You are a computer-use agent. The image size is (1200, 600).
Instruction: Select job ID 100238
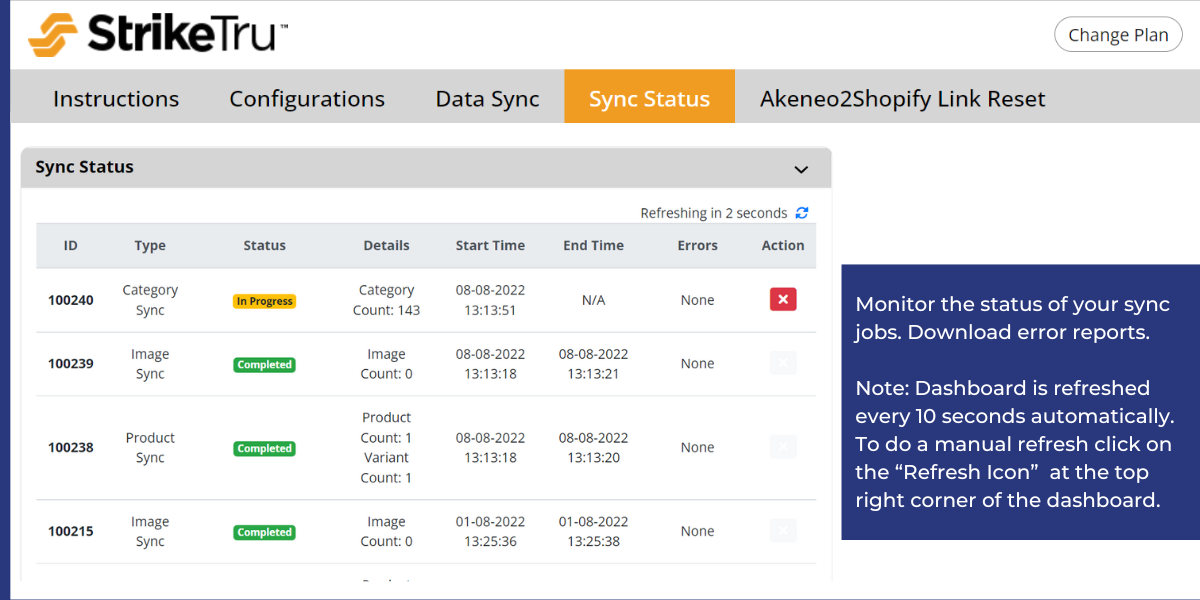point(71,448)
